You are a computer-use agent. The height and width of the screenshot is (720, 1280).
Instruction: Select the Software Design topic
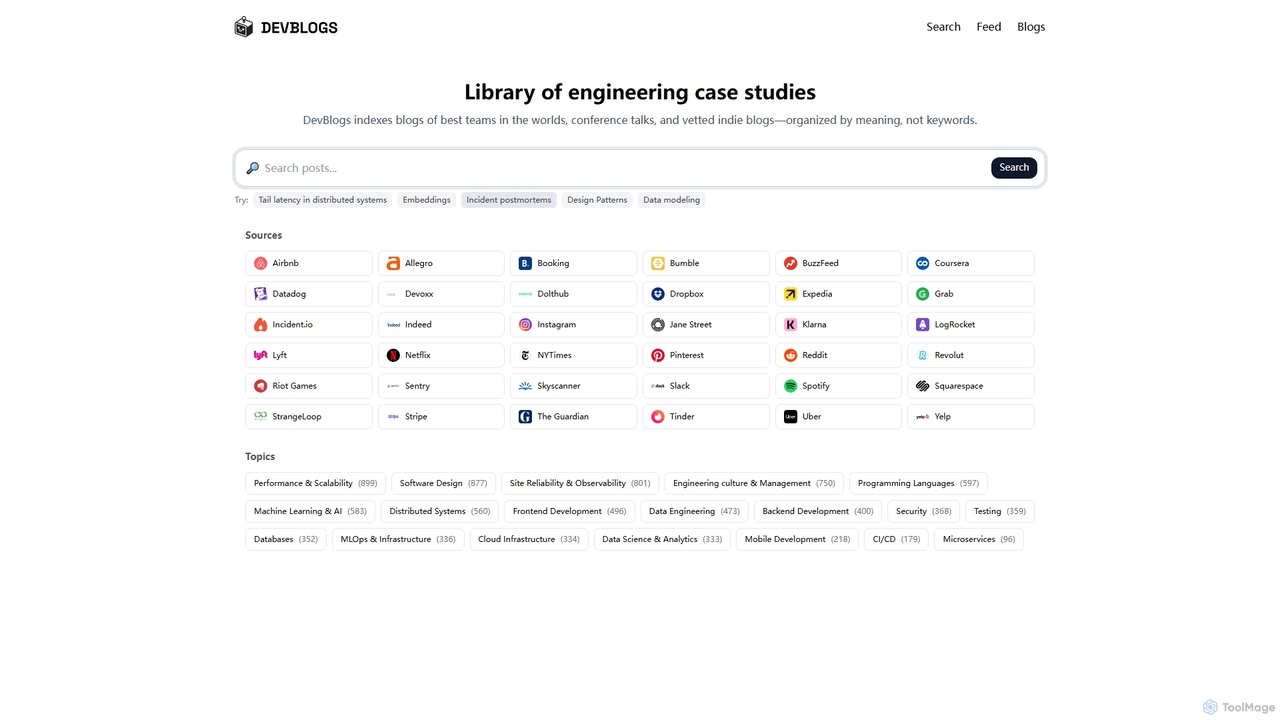[x=444, y=483]
